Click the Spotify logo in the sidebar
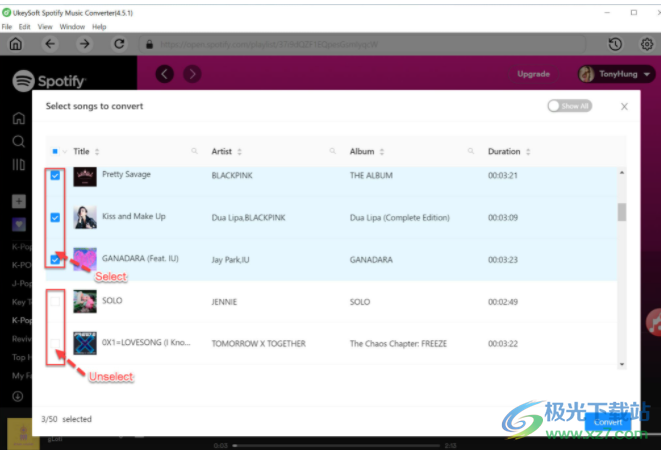Screen dimensions: 661x450 click(x=49, y=81)
